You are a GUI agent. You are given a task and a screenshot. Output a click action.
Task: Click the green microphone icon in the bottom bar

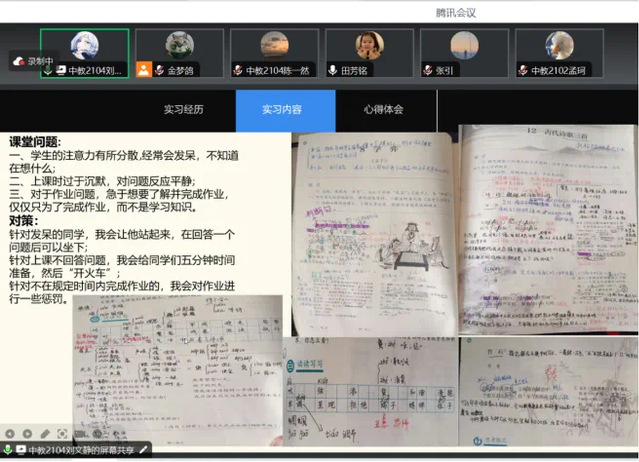(8, 451)
